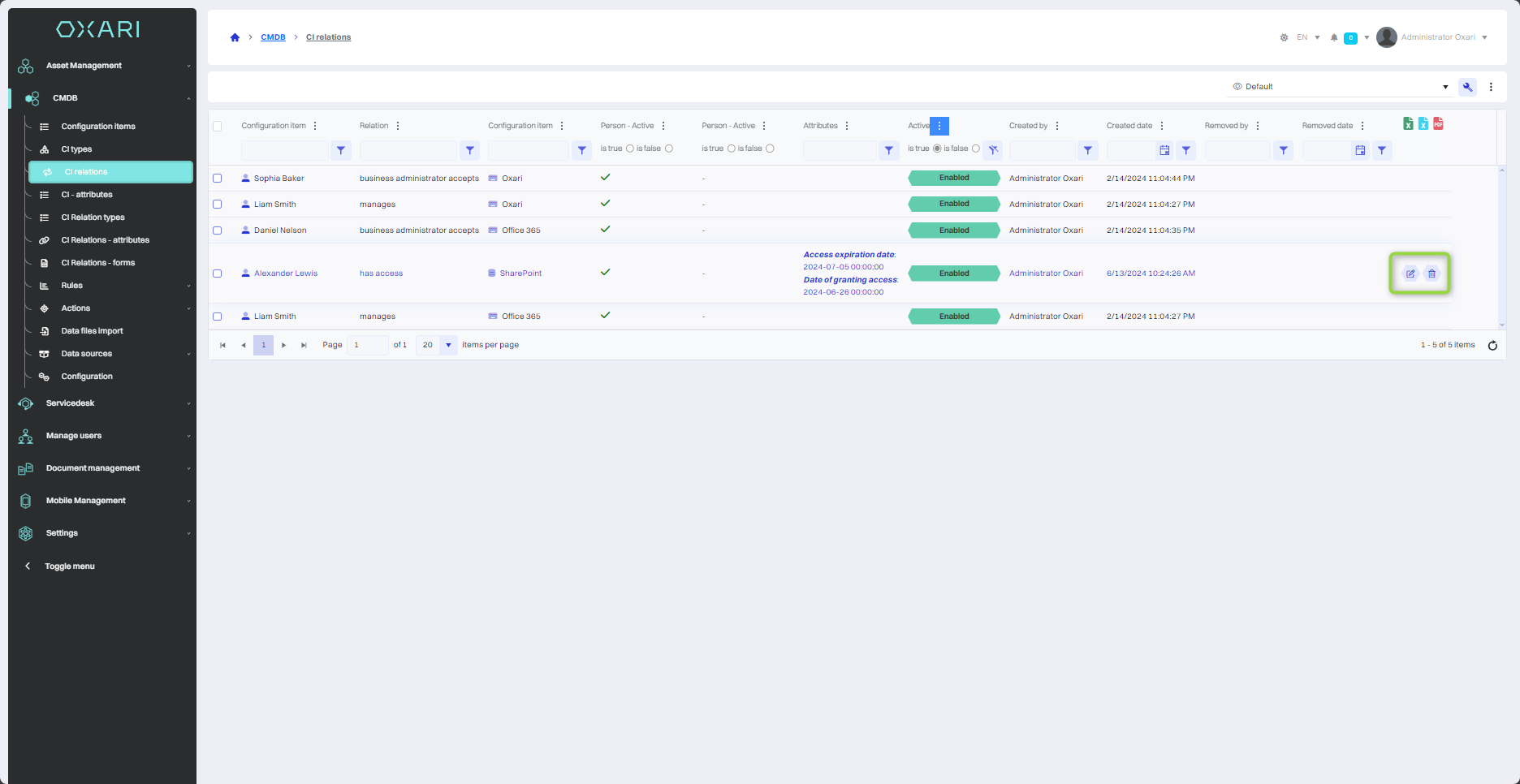Choose 'is false' for the Active column
This screenshot has height=784, width=1520.
(x=976, y=149)
